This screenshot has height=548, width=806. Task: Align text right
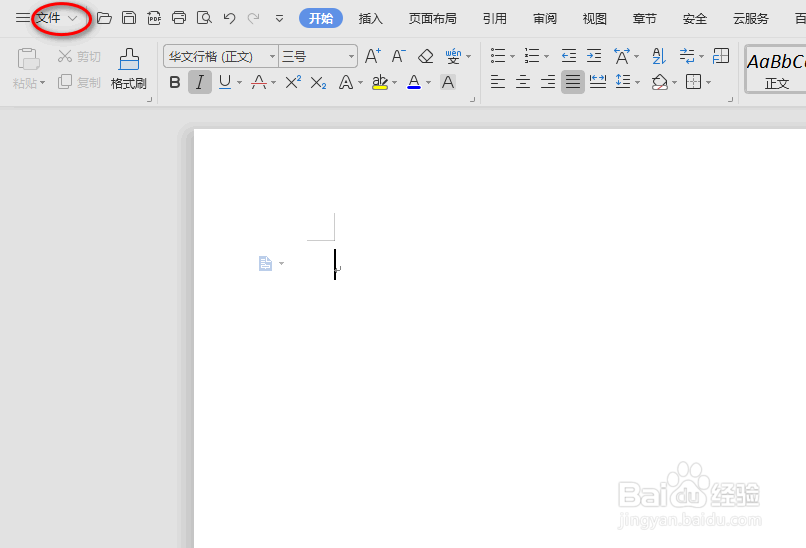point(548,82)
